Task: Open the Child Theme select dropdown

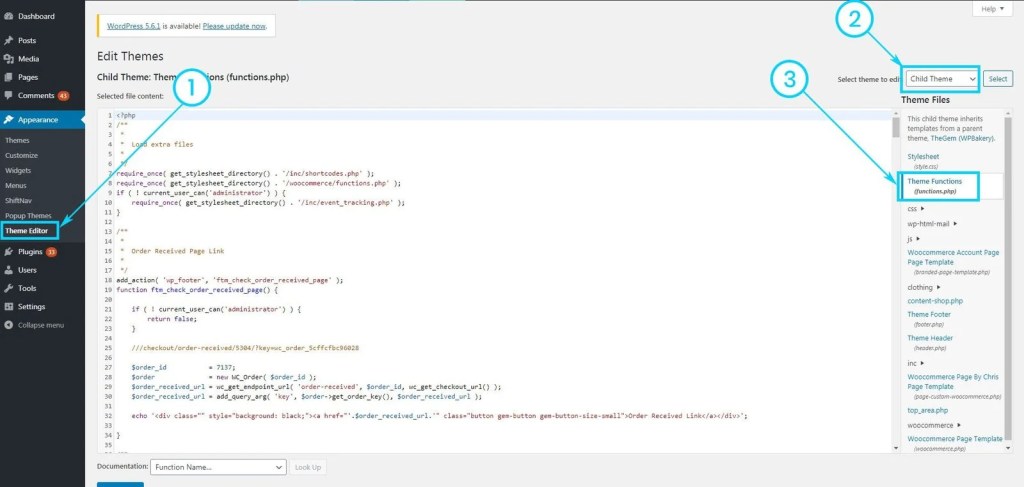Action: [942, 79]
